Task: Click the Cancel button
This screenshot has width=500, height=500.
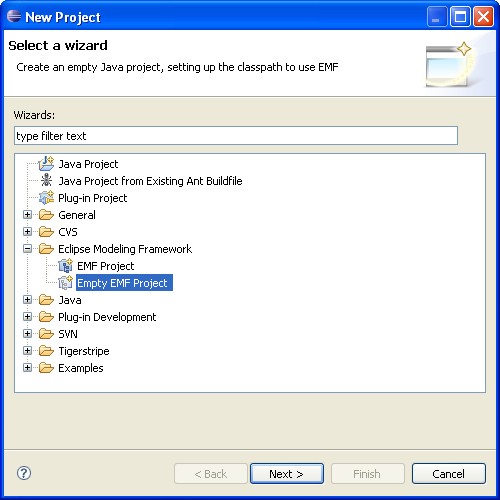Action: 449,473
